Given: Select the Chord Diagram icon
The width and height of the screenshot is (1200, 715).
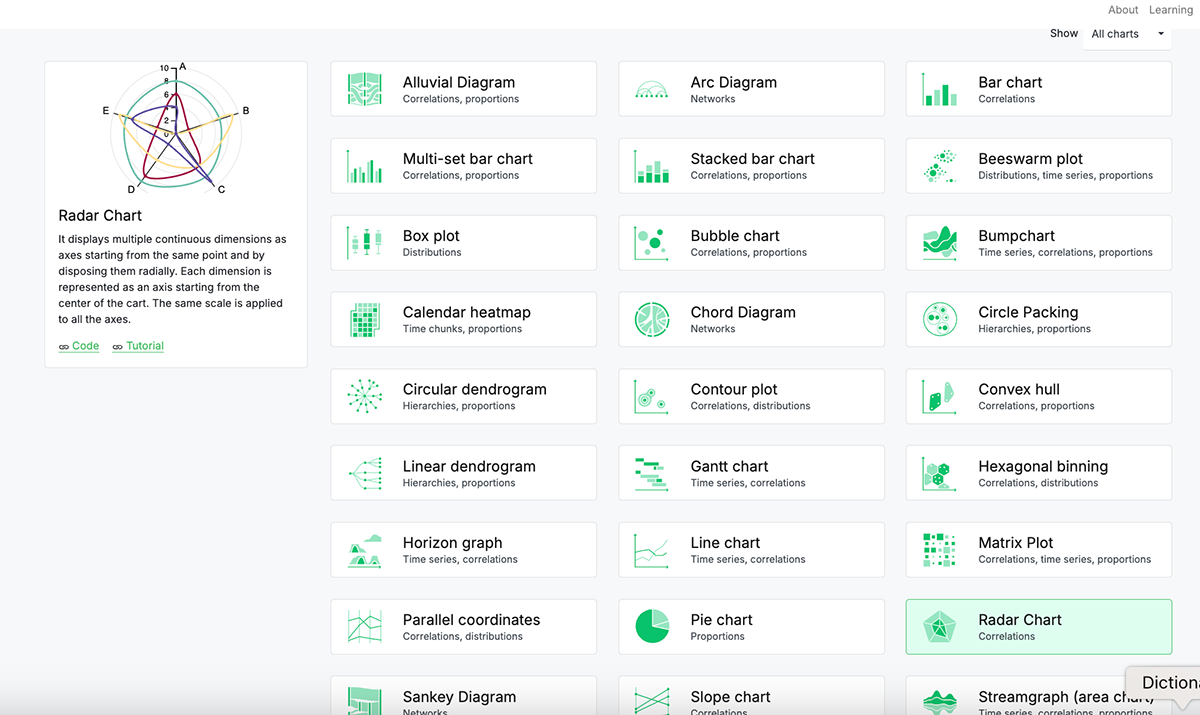Looking at the screenshot, I should pyautogui.click(x=652, y=319).
